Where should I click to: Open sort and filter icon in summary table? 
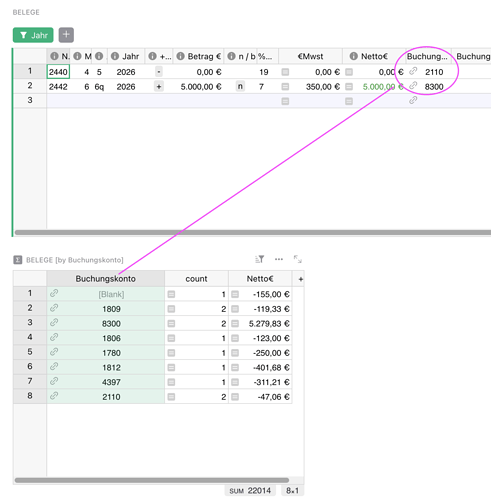[259, 259]
